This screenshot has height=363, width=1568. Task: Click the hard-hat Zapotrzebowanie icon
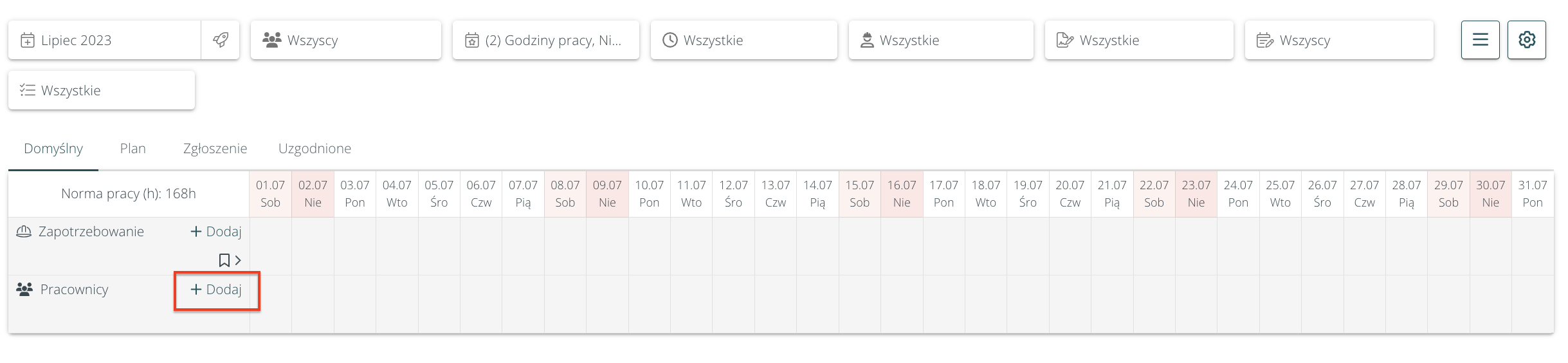(24, 232)
